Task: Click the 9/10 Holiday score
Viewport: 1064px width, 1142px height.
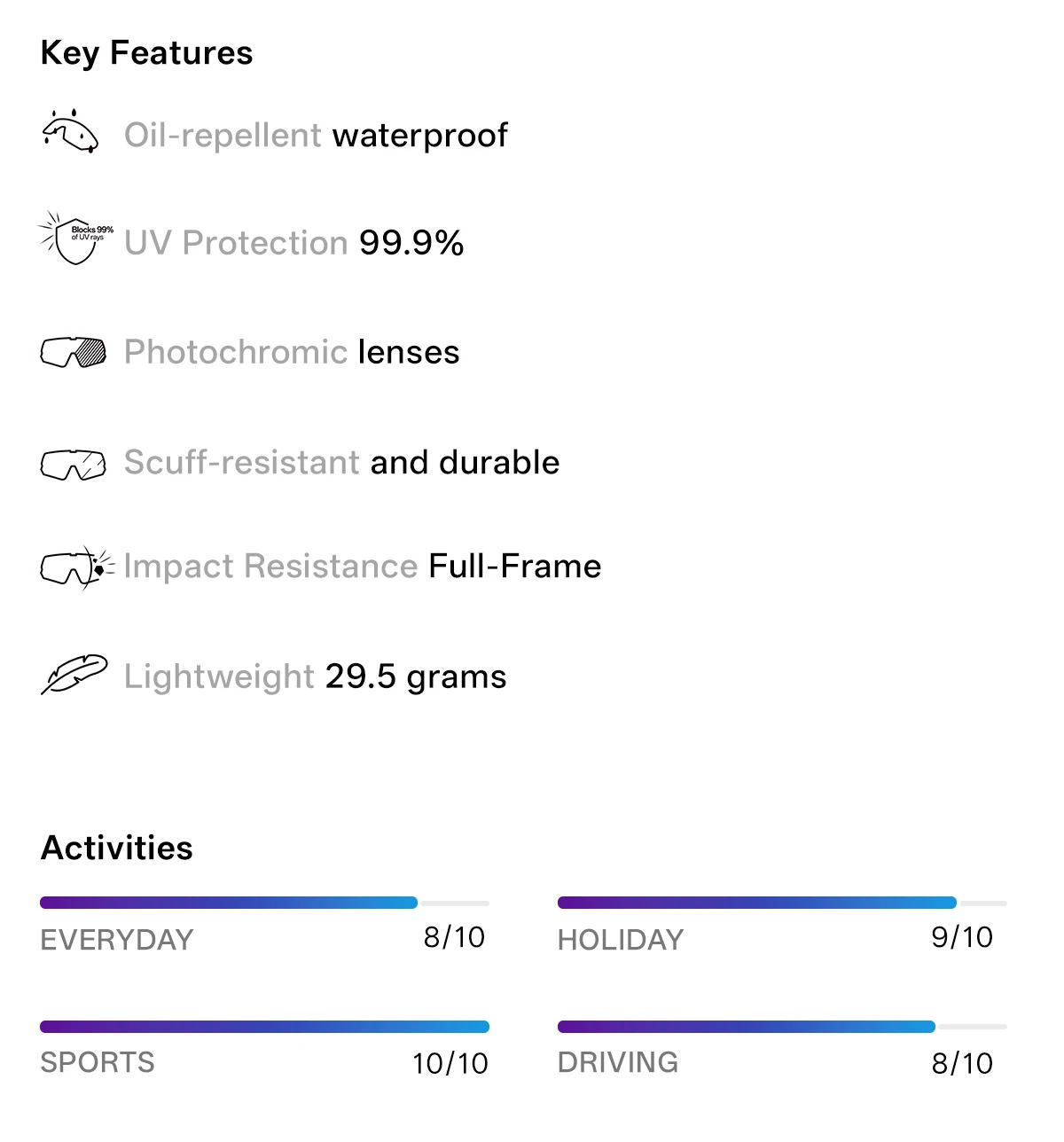Action: tap(962, 937)
